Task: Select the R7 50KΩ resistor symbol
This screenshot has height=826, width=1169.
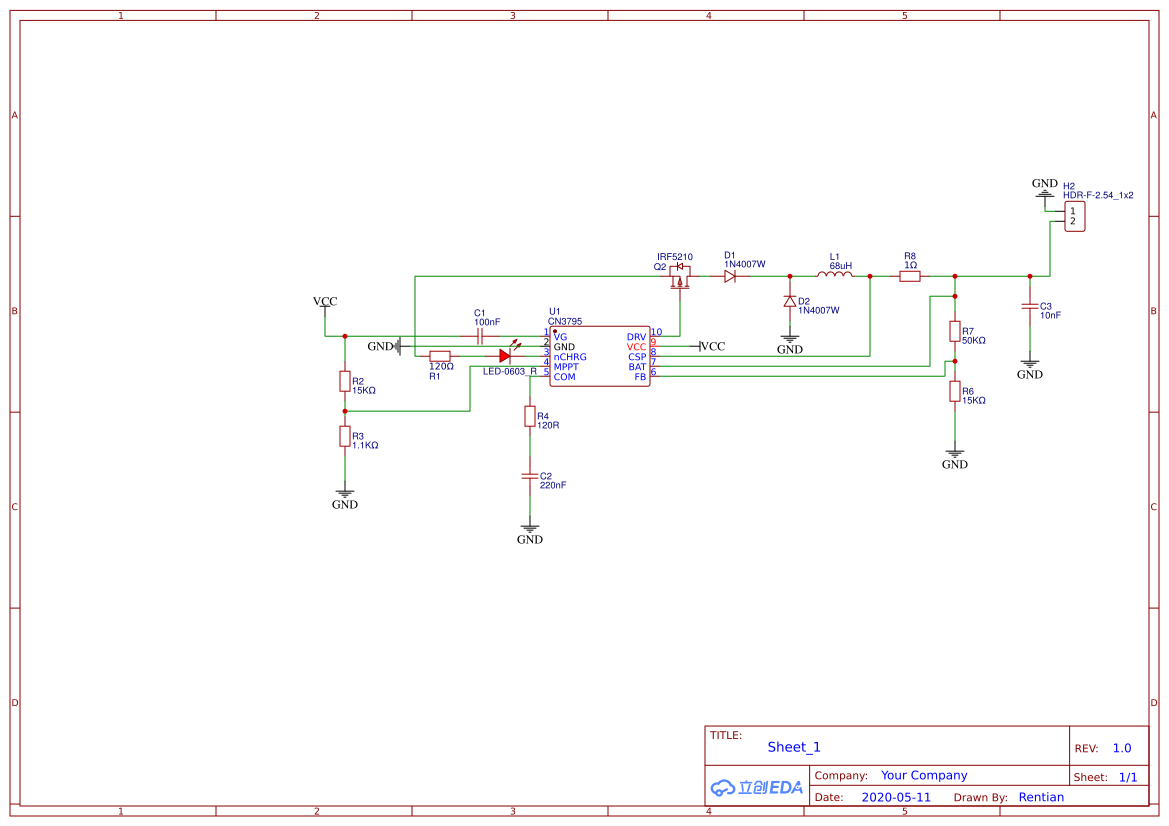Action: 954,331
